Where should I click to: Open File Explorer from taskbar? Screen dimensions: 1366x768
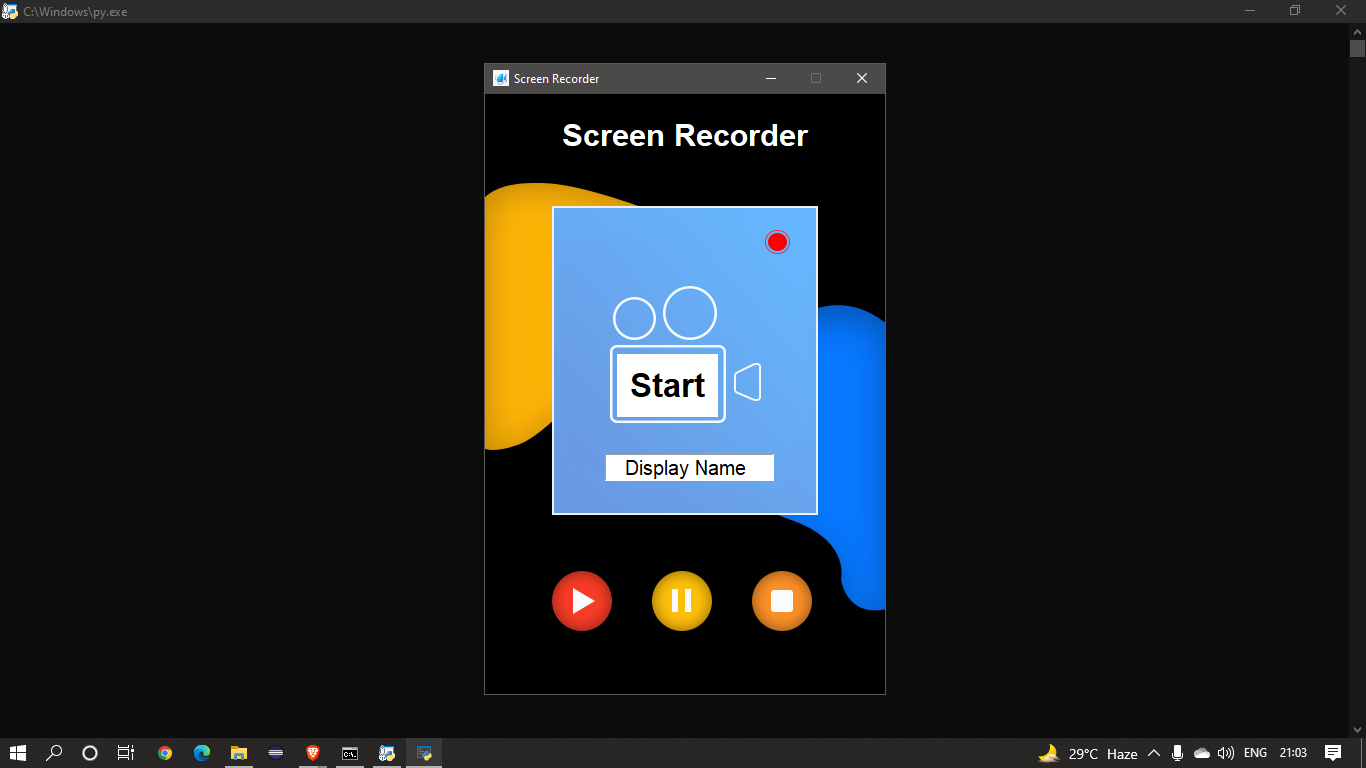tap(239, 753)
